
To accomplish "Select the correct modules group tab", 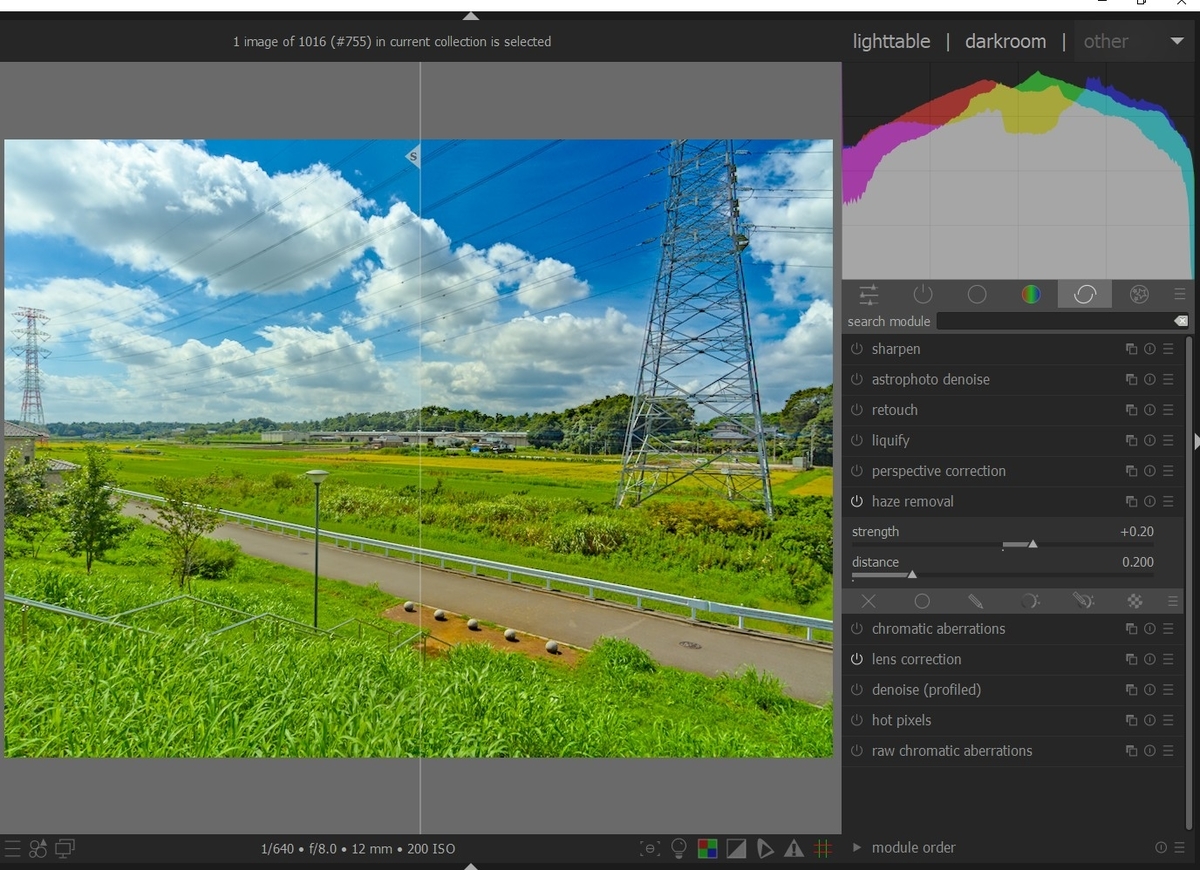I will coord(1085,294).
